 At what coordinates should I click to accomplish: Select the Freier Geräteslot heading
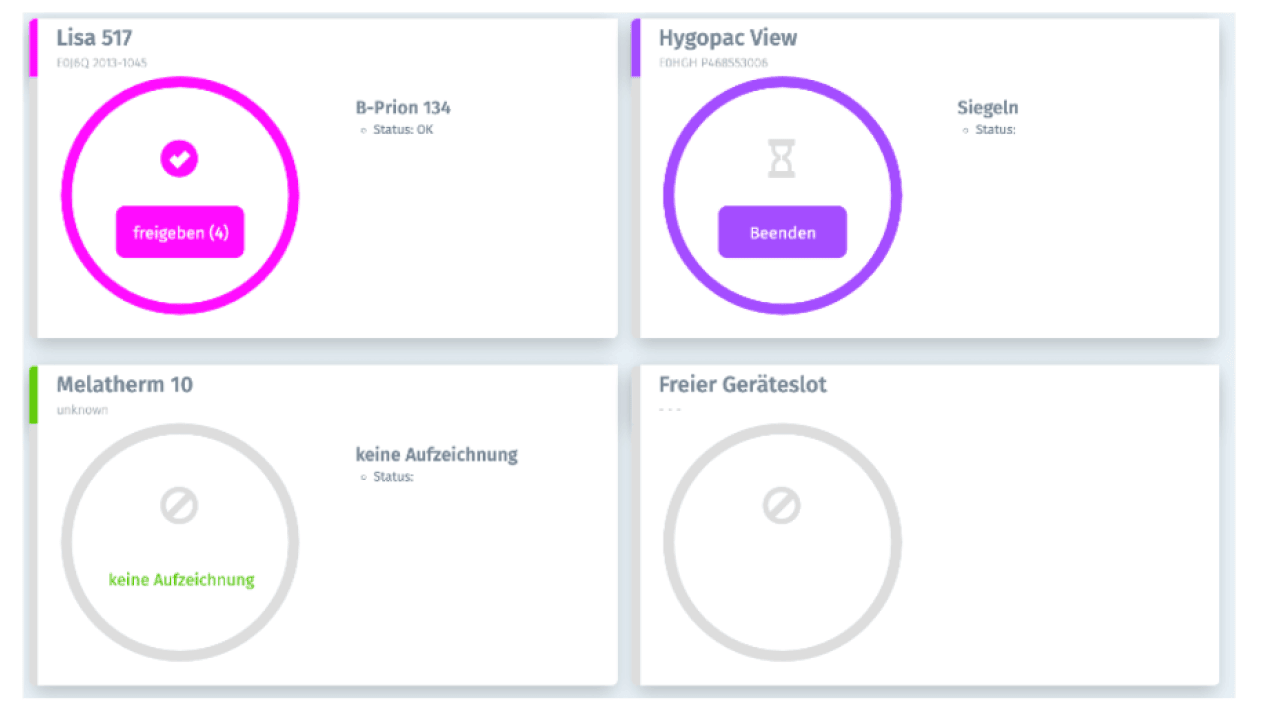click(x=742, y=385)
